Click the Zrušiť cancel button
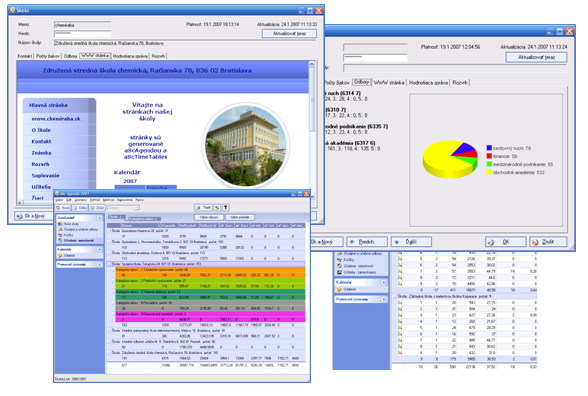 [x=548, y=242]
